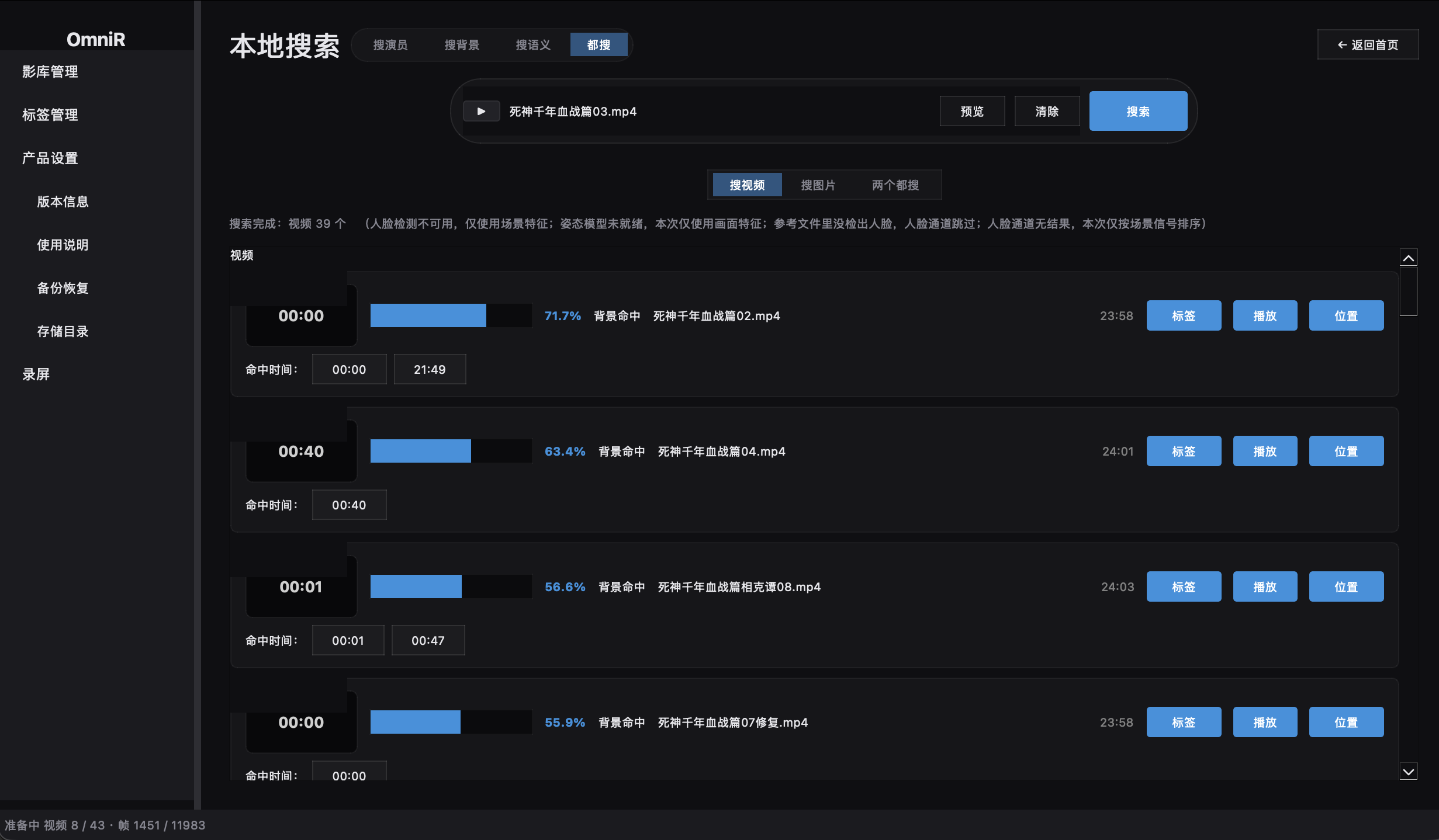The image size is (1439, 840).
Task: Choose 搜图片 result type
Action: point(818,185)
